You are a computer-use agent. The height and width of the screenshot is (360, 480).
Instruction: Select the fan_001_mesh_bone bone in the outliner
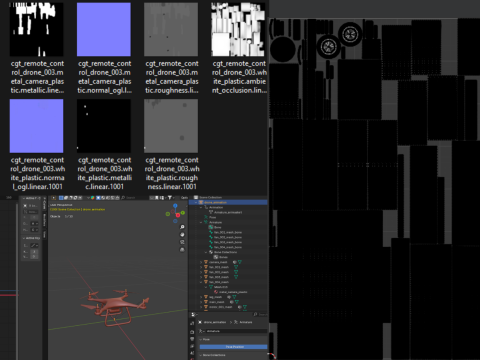(x=228, y=232)
